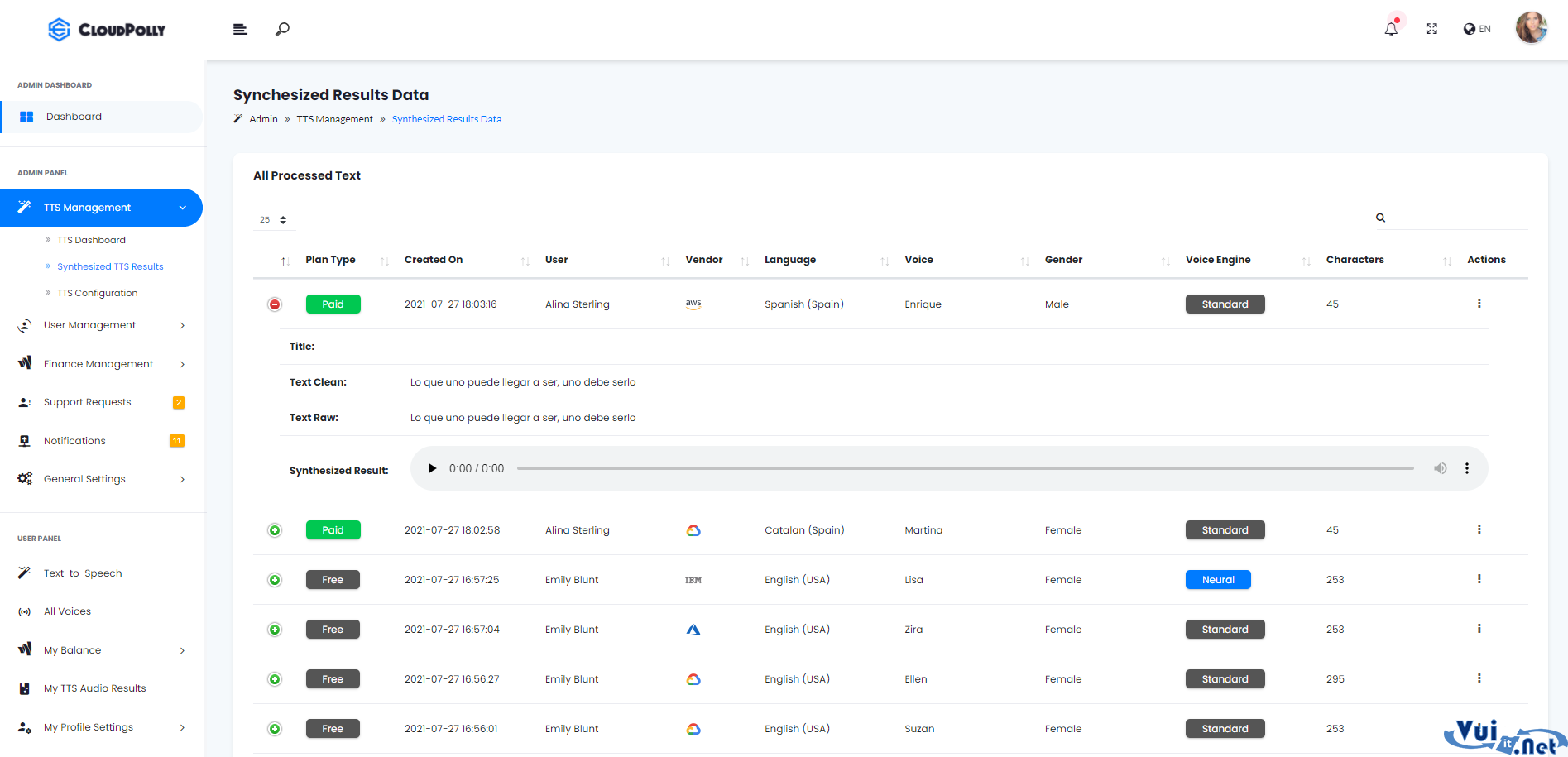Viewport: 1568px width, 757px height.
Task: Click TTS Management breadcrumb link
Action: [x=334, y=119]
